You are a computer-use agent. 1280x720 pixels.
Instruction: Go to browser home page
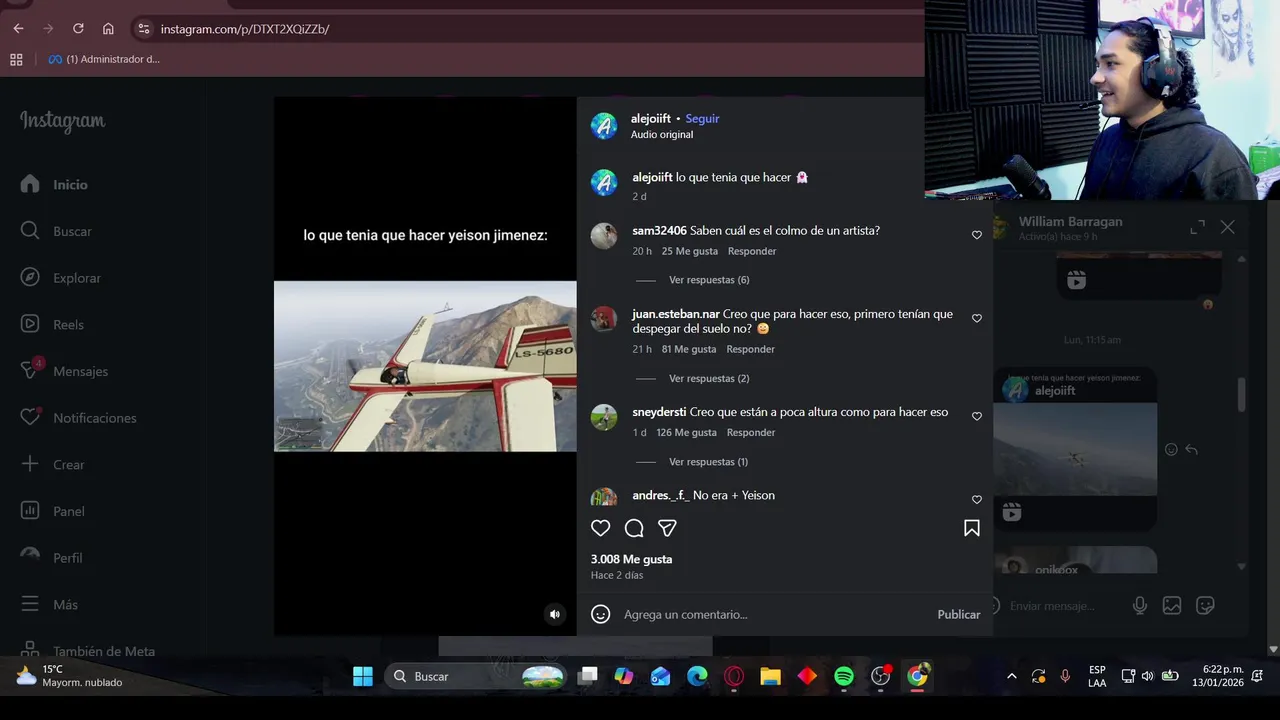108,29
